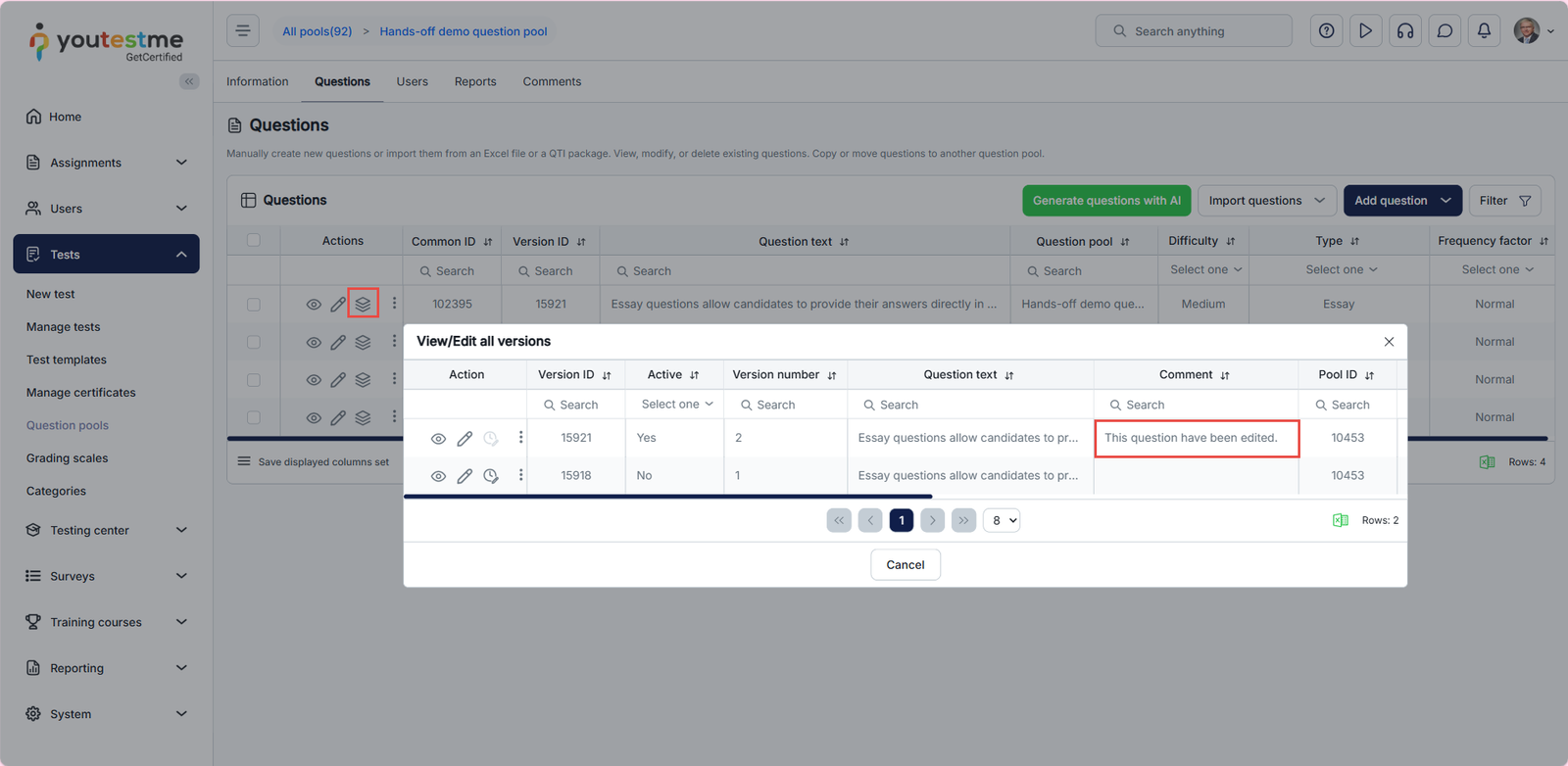The image size is (1568, 766).
Task: Check the checkbox for question 102395
Action: coord(254,305)
